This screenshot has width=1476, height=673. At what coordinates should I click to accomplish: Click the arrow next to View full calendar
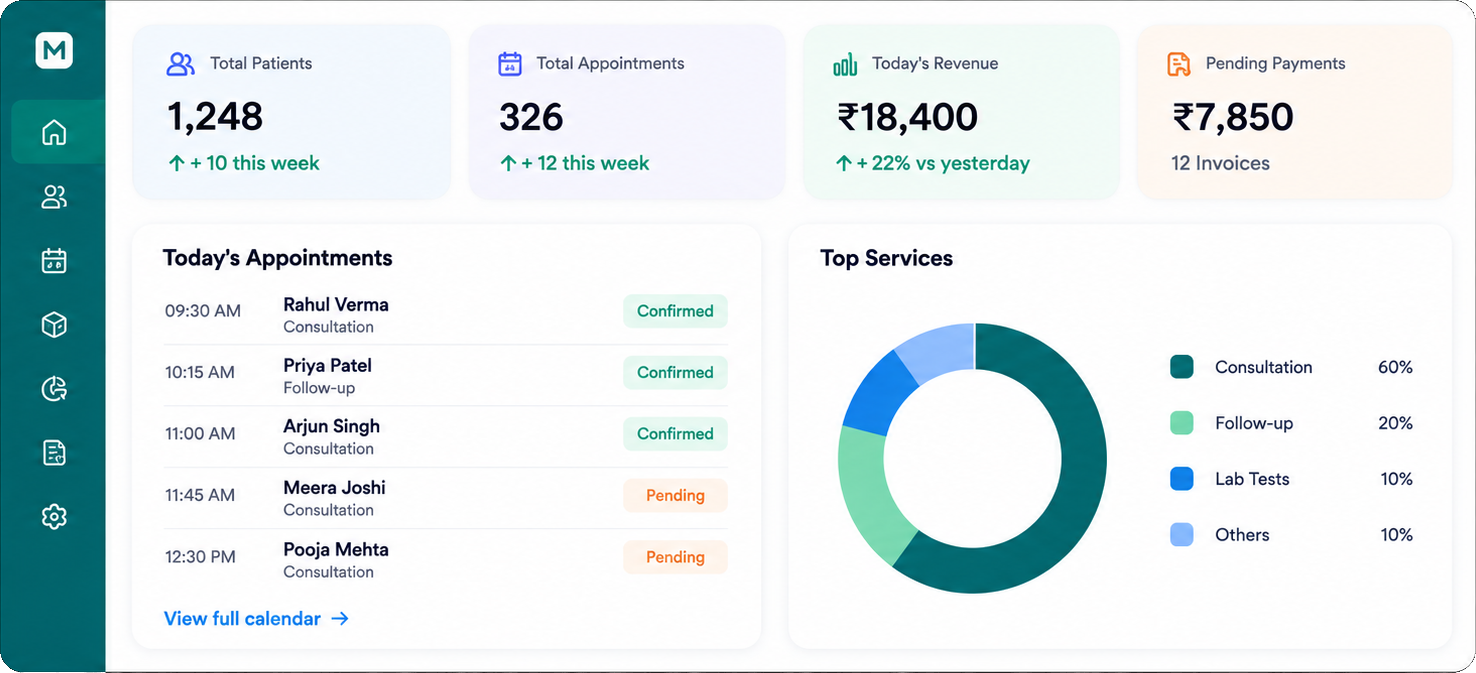(x=340, y=619)
